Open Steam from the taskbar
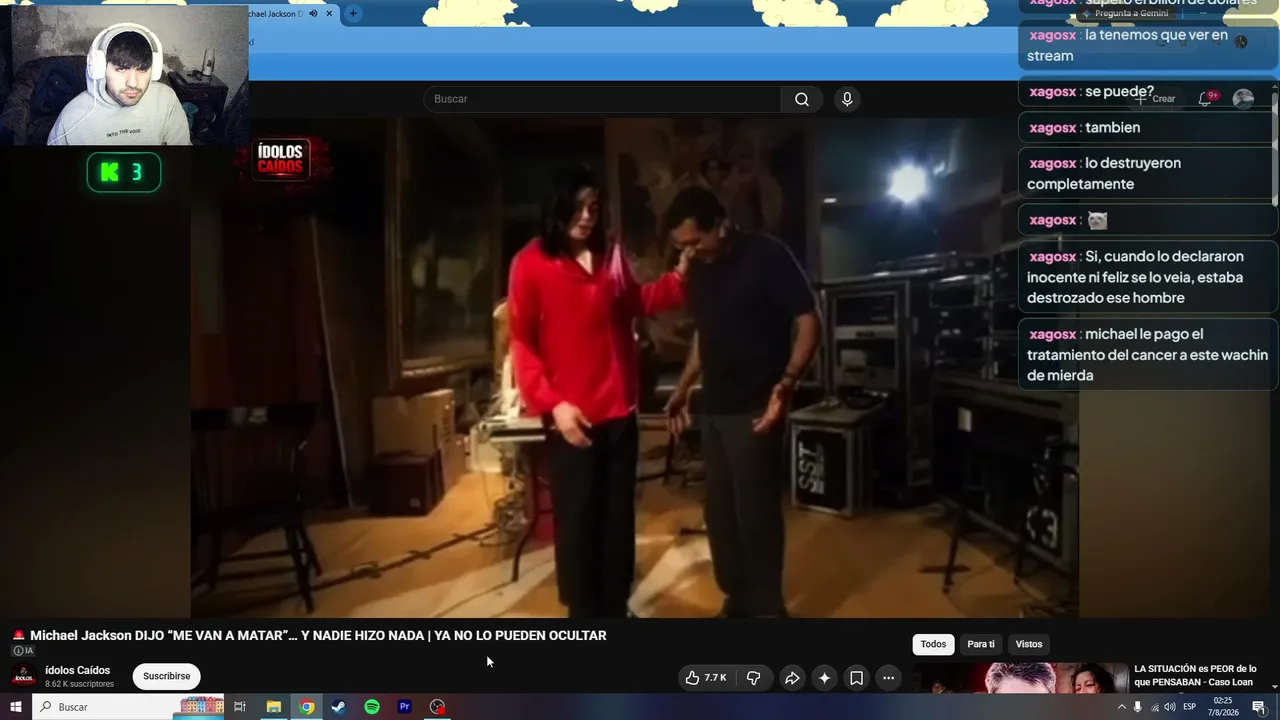This screenshot has height=720, width=1280. [339, 707]
